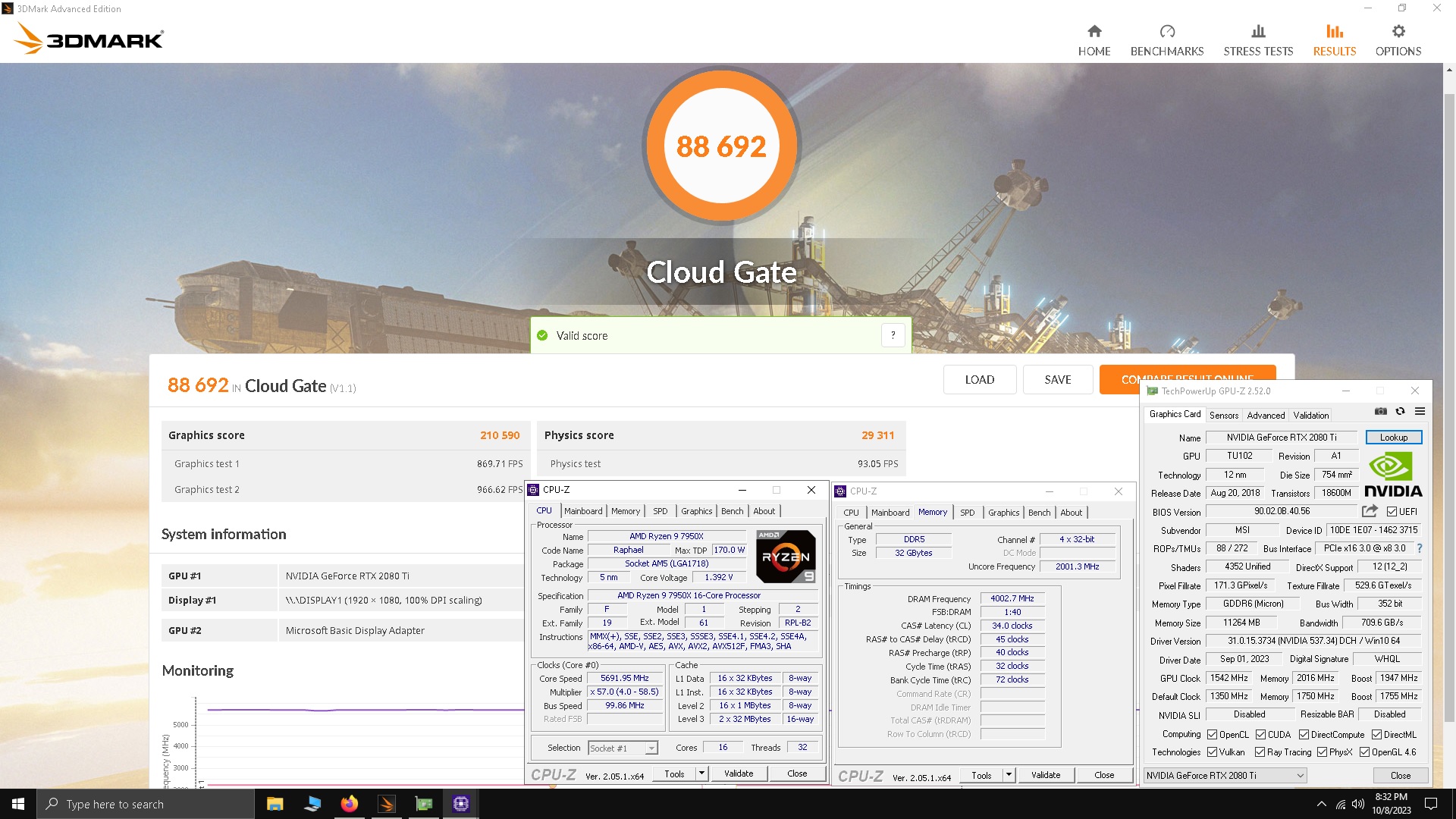Open File Explorer from taskbar
This screenshot has width=1456, height=819.
275,804
